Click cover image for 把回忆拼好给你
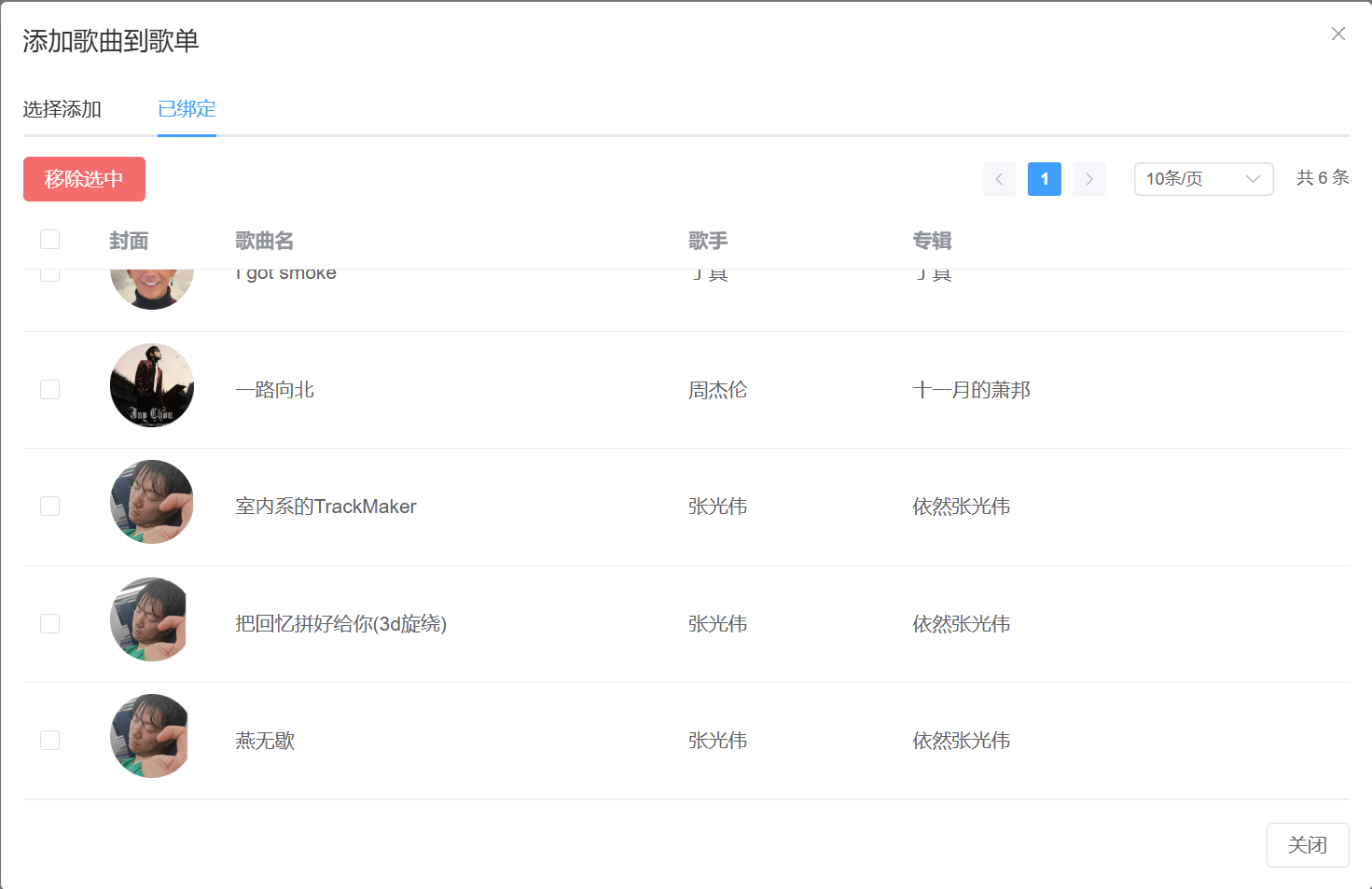The width and height of the screenshot is (1372, 889). 152,619
